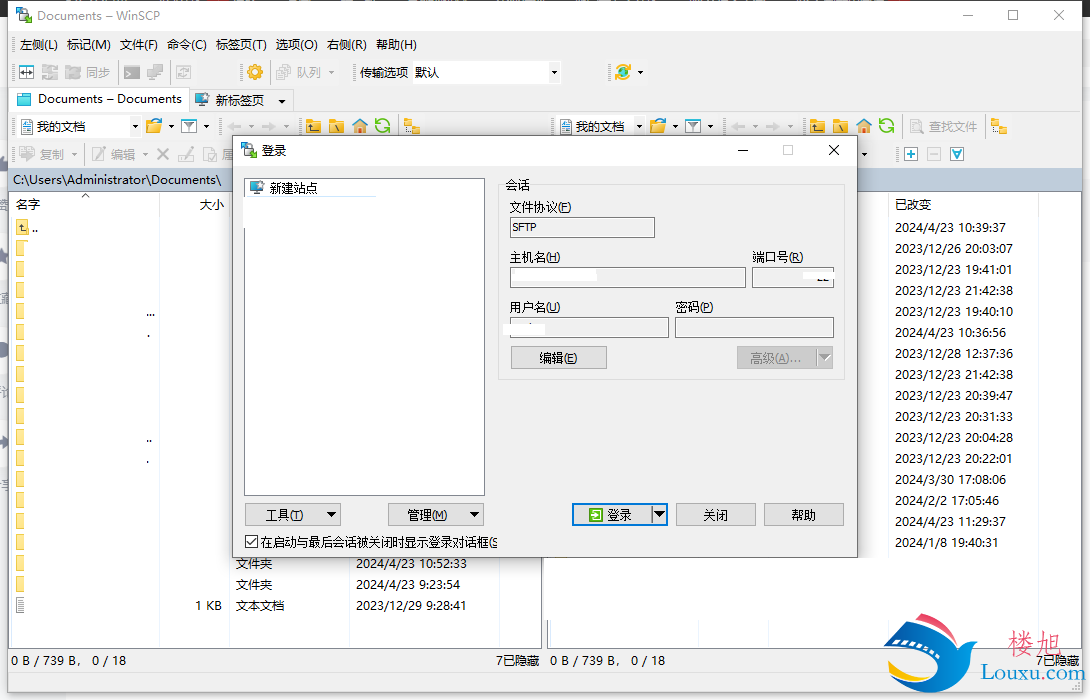Viewport: 1090px width, 700px height.
Task: Switch to the Documents – Documents tab
Action: (x=100, y=99)
